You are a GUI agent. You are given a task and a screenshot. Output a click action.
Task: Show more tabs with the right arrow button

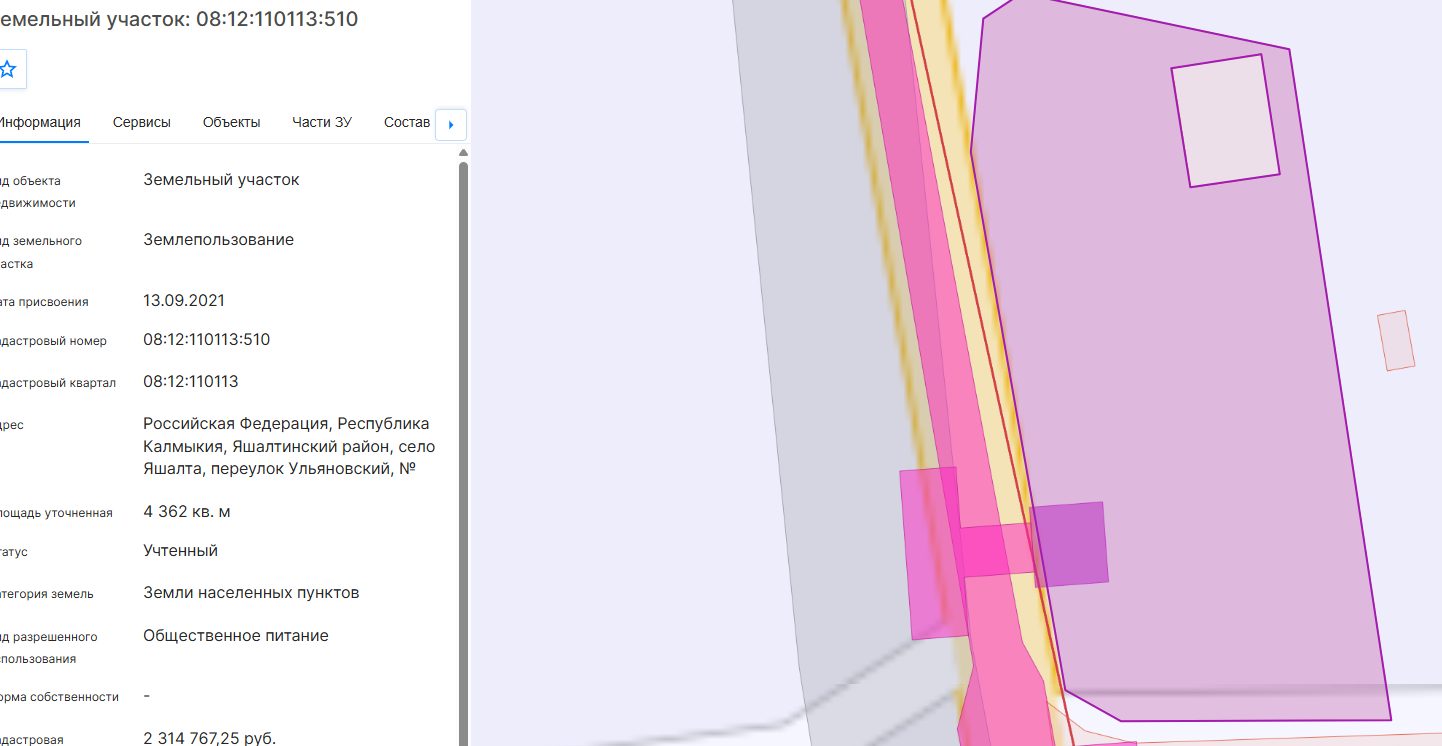pyautogui.click(x=451, y=125)
